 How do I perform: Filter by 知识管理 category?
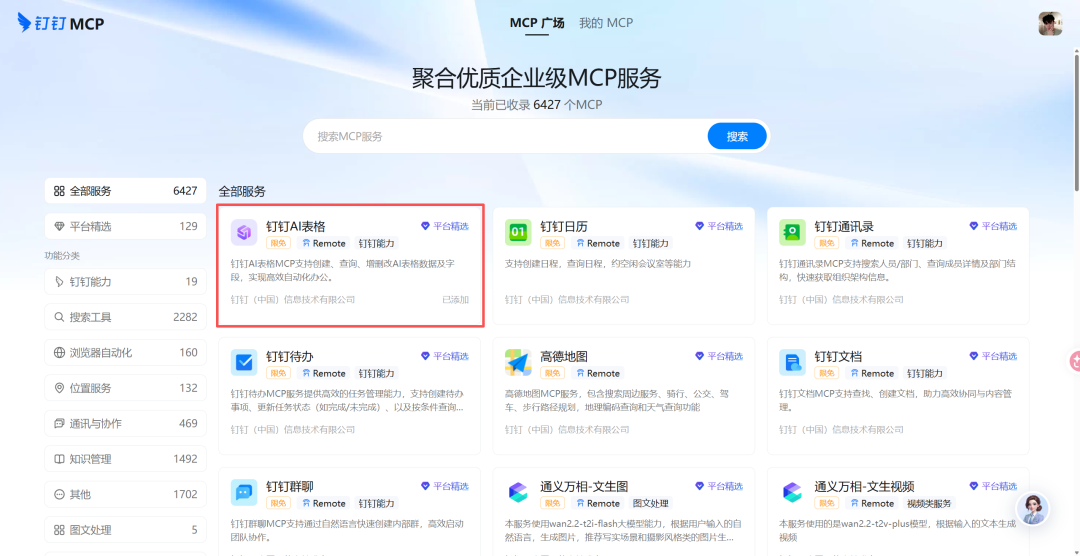(125, 459)
